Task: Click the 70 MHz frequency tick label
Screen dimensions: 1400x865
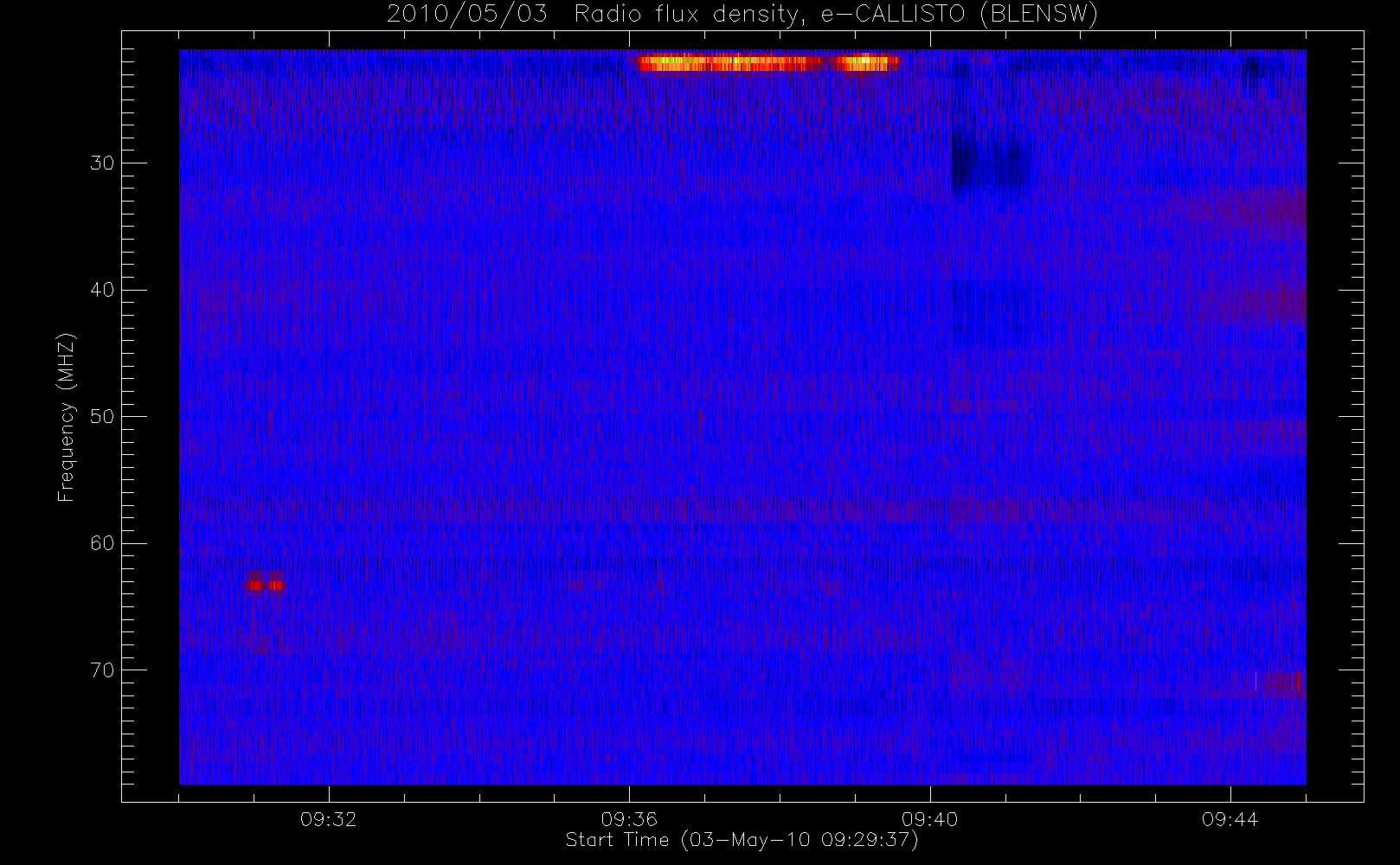Action: 102,670
